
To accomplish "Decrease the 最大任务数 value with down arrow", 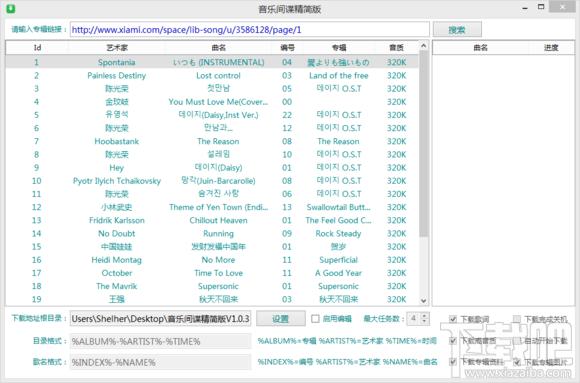I will [425, 322].
